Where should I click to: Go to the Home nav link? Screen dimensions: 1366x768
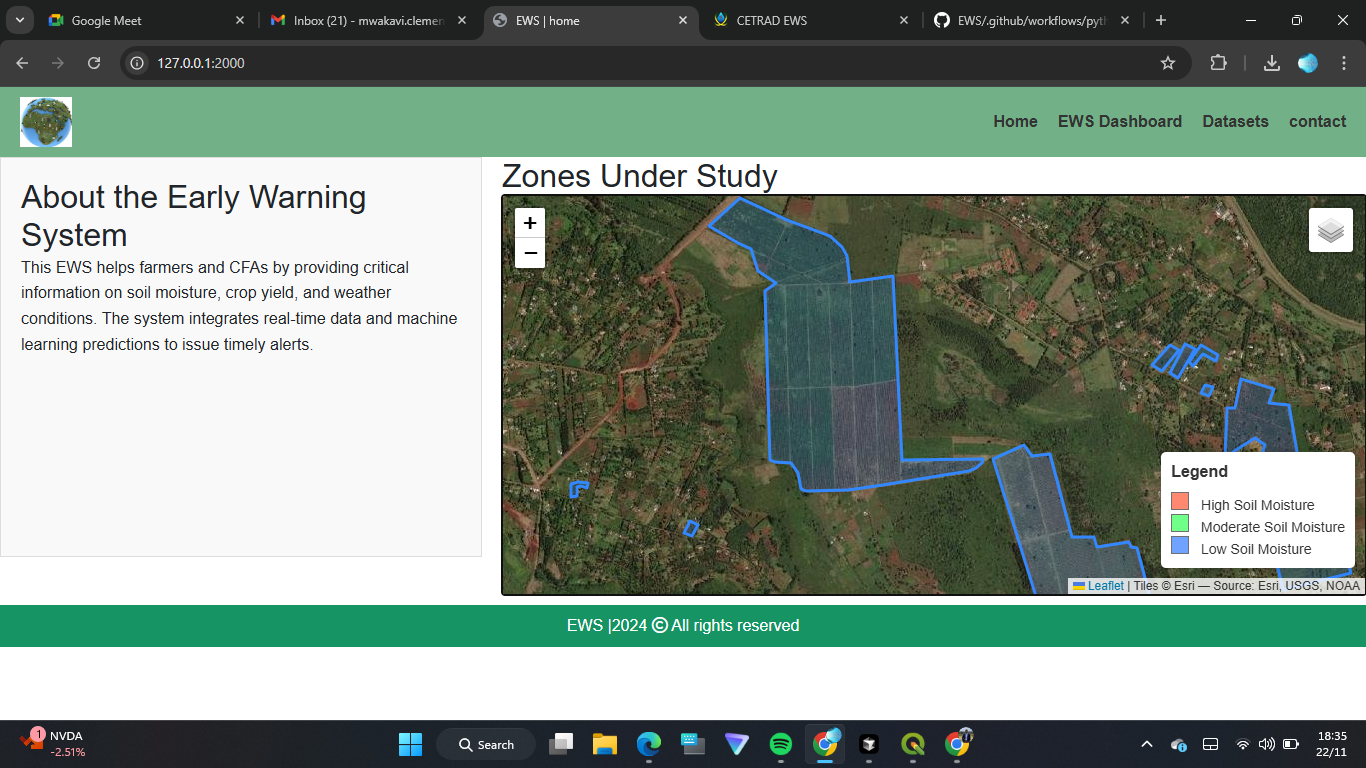click(1015, 121)
